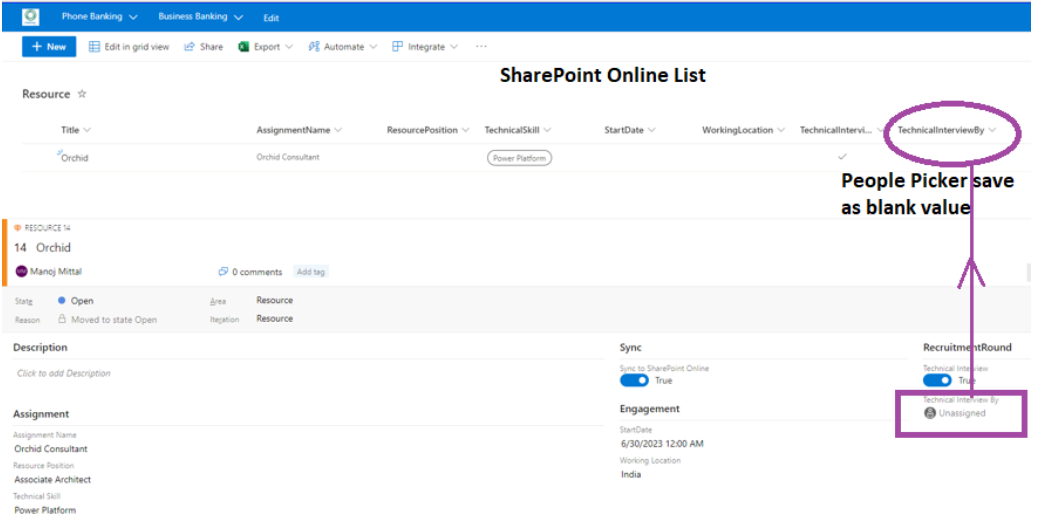Click the New item button
Viewport: 1056px width, 518px height.
tap(49, 46)
